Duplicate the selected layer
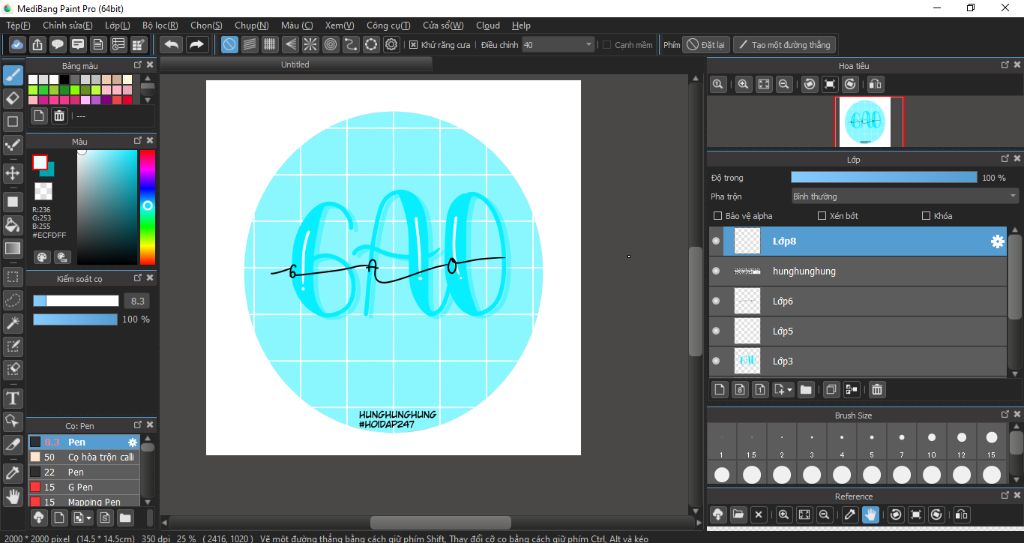The image size is (1024, 543). tap(831, 389)
